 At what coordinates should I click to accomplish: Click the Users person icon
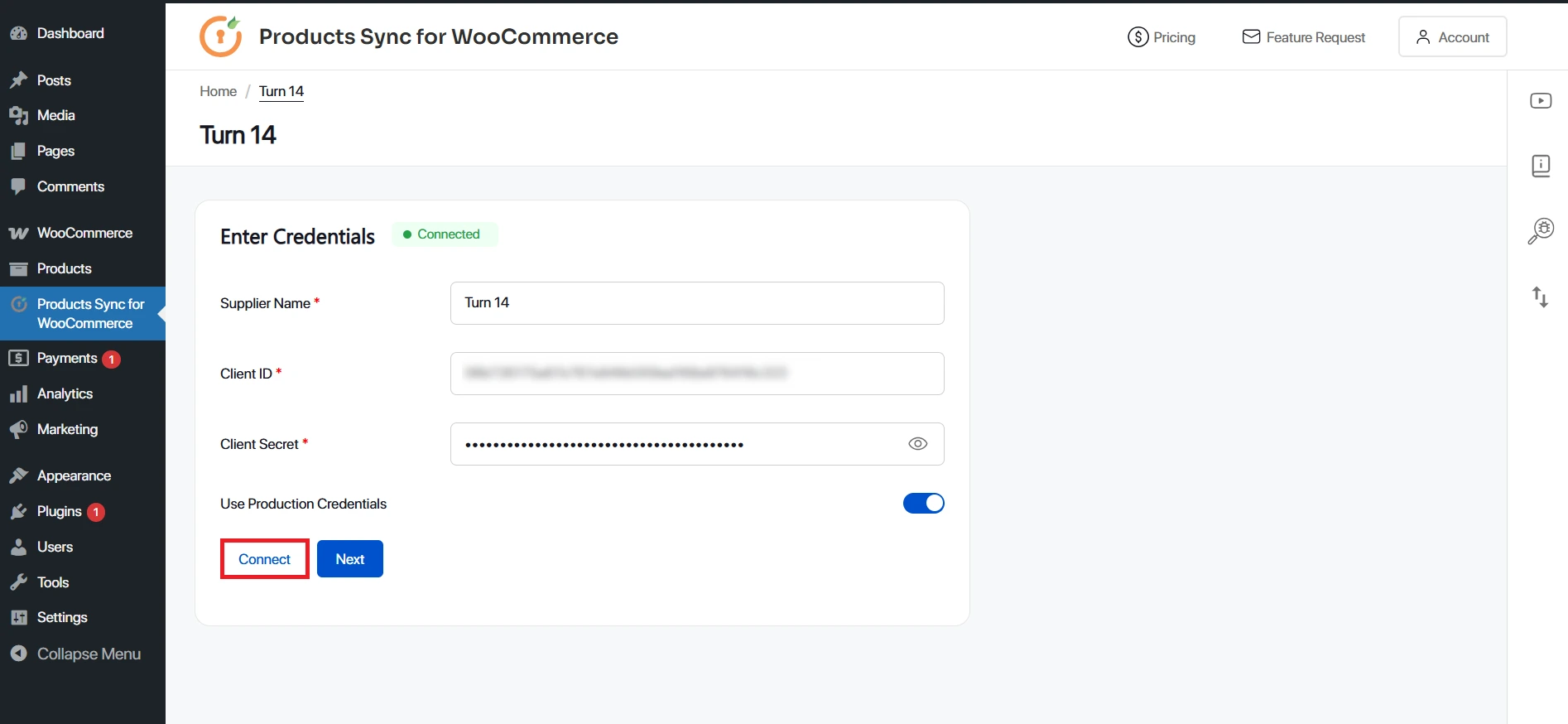18,547
